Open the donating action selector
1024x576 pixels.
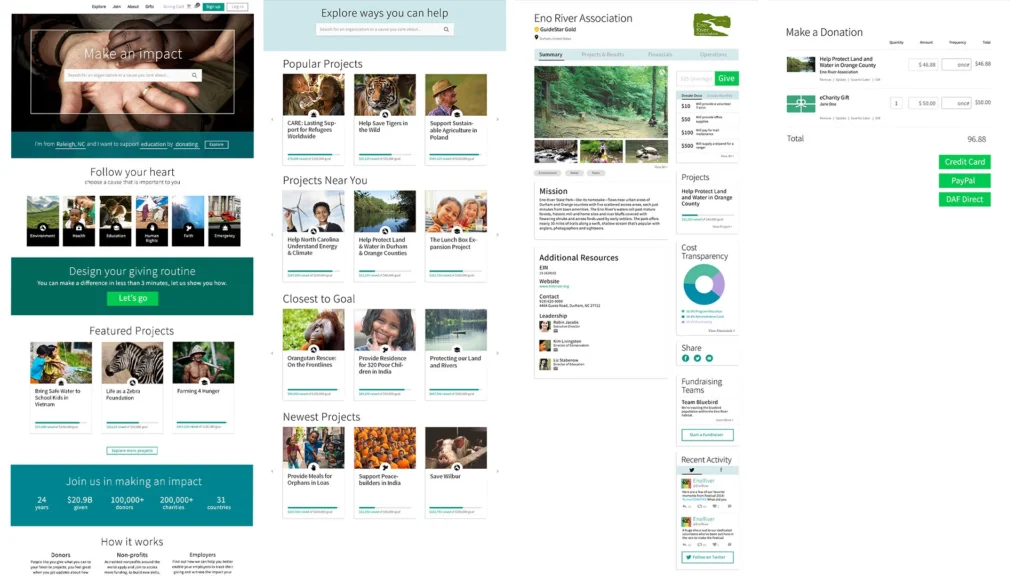coord(187,144)
